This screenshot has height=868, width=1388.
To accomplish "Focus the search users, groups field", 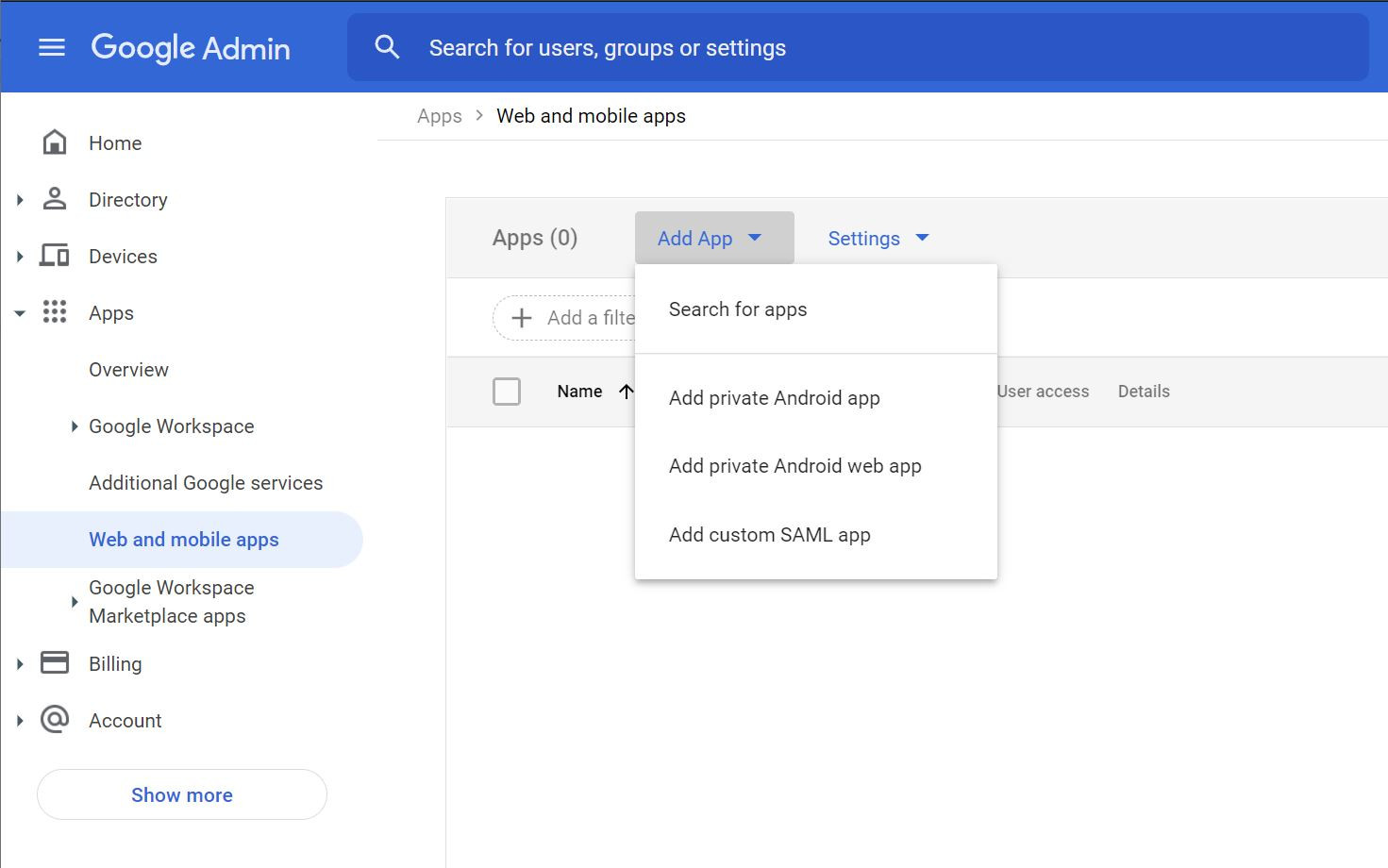I will click(x=849, y=48).
